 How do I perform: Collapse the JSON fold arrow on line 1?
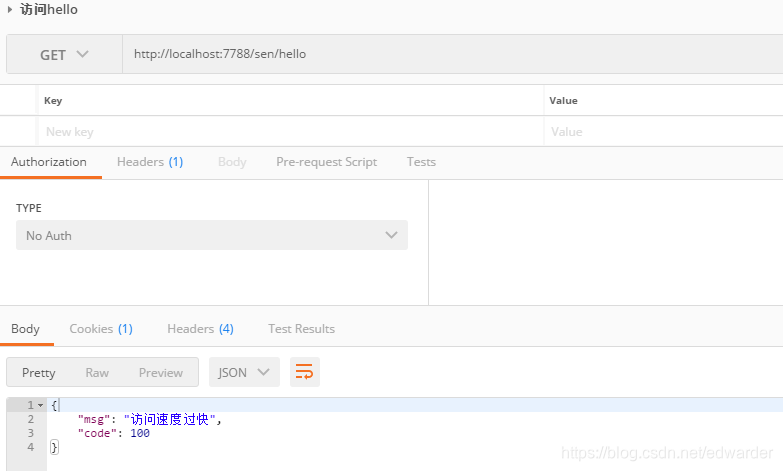click(x=41, y=405)
